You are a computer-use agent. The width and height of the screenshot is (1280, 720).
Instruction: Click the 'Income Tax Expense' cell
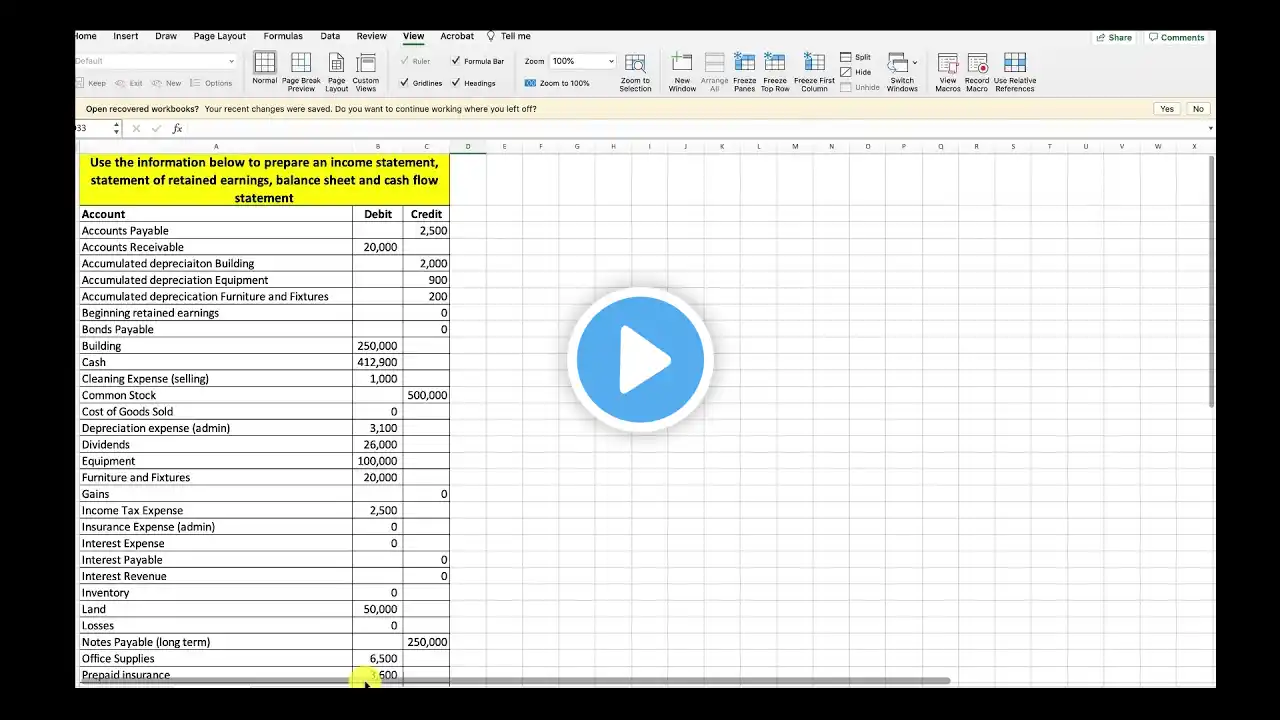pyautogui.click(x=216, y=510)
